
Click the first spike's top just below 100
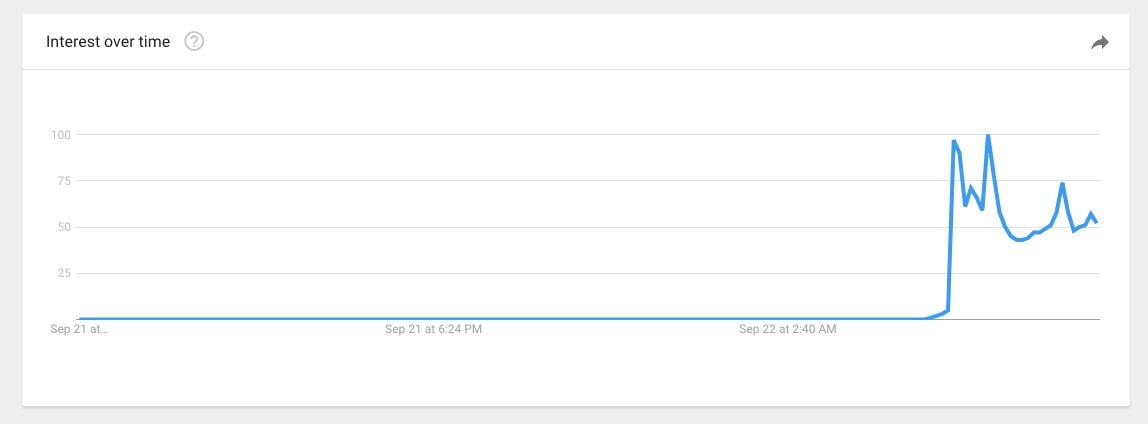pos(954,141)
